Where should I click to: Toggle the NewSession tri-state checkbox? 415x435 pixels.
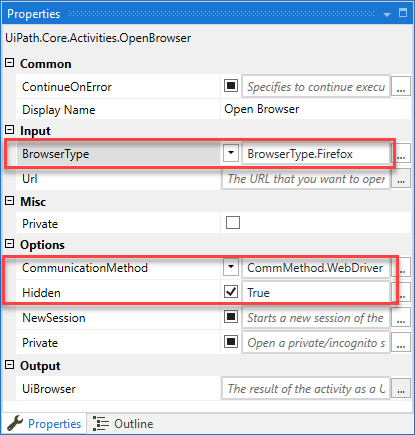coord(231,317)
